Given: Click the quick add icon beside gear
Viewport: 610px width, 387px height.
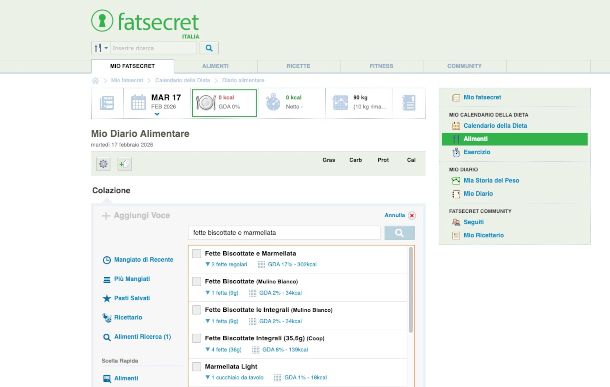Looking at the screenshot, I should pyautogui.click(x=124, y=164).
